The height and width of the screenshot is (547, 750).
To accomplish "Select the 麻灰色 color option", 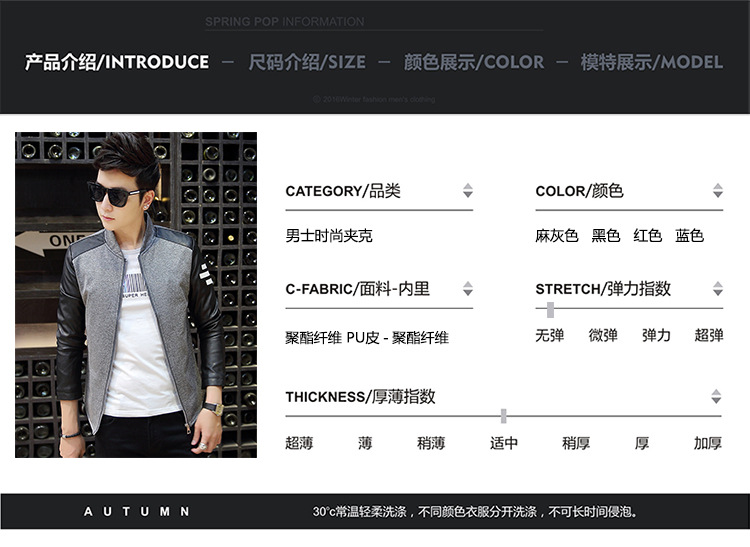I will [x=557, y=236].
